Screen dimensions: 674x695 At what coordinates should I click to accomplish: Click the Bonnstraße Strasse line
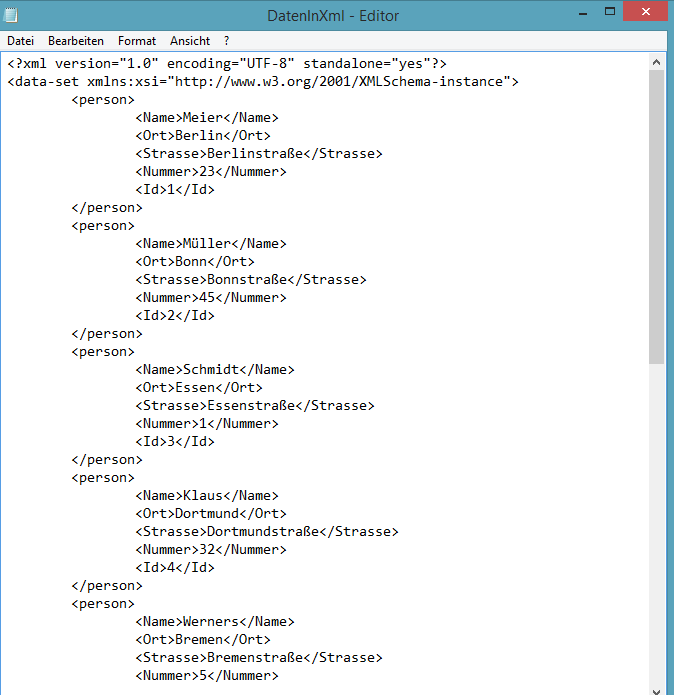click(251, 280)
